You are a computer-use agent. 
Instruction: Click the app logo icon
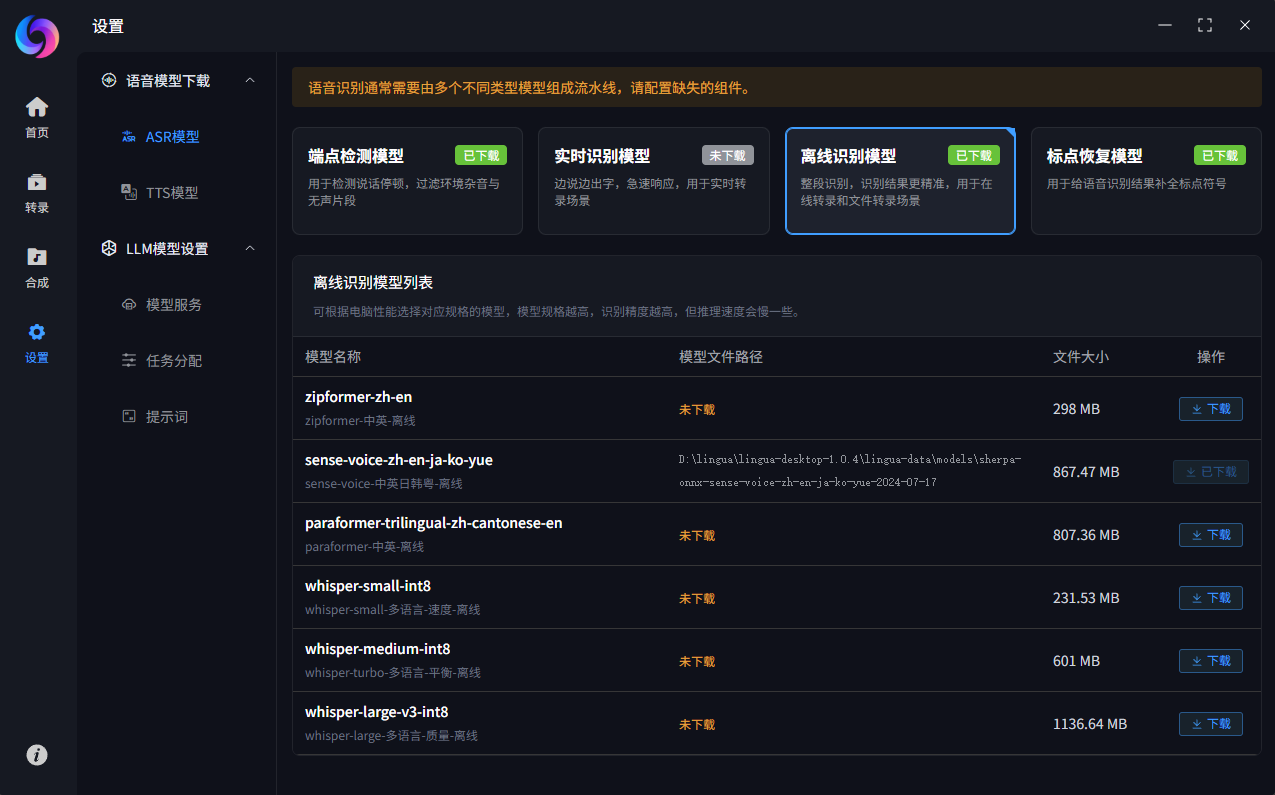(37, 37)
